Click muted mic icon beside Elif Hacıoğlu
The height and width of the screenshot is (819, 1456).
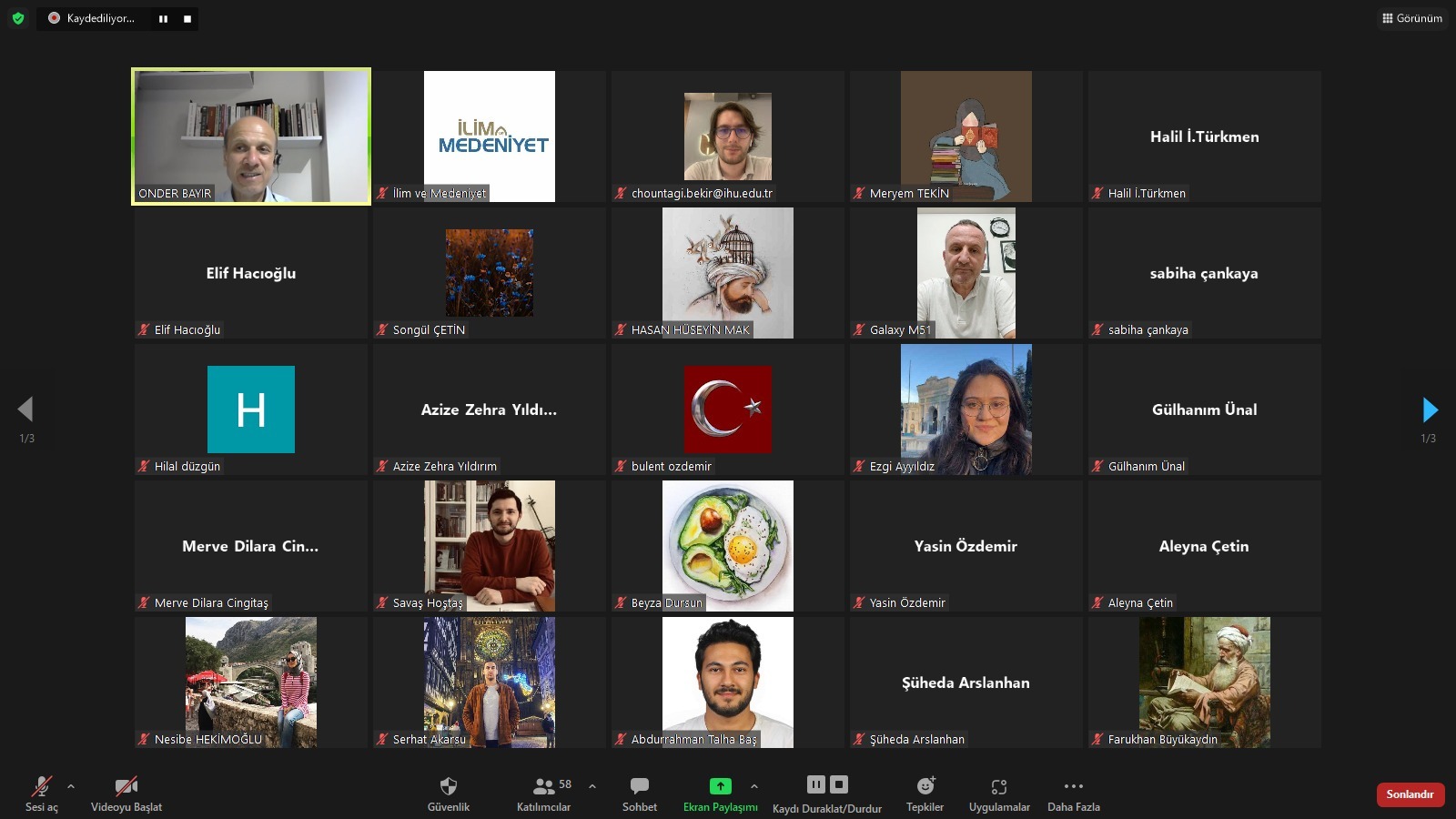click(x=144, y=329)
